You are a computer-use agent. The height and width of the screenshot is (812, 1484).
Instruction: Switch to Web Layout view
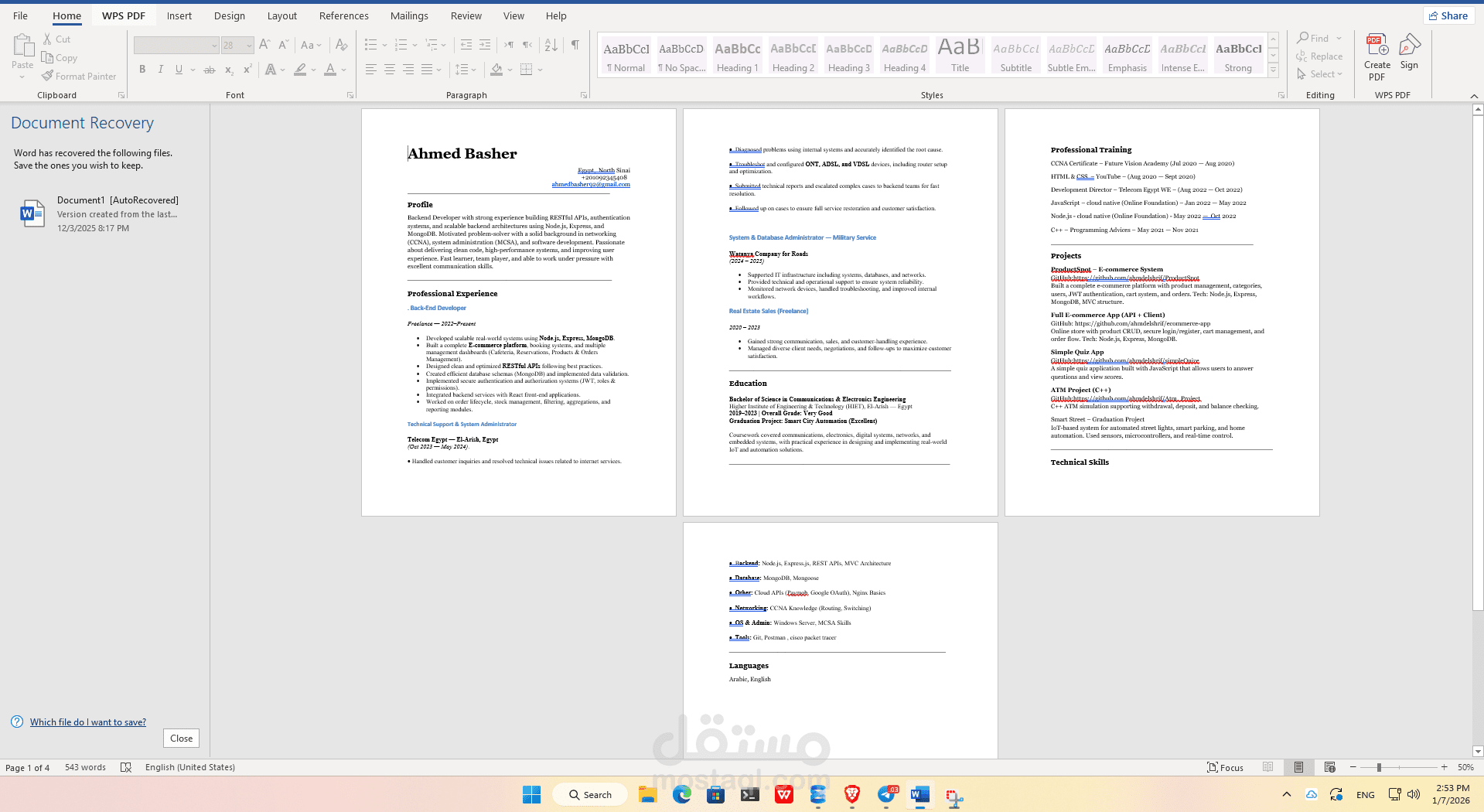tap(1329, 767)
